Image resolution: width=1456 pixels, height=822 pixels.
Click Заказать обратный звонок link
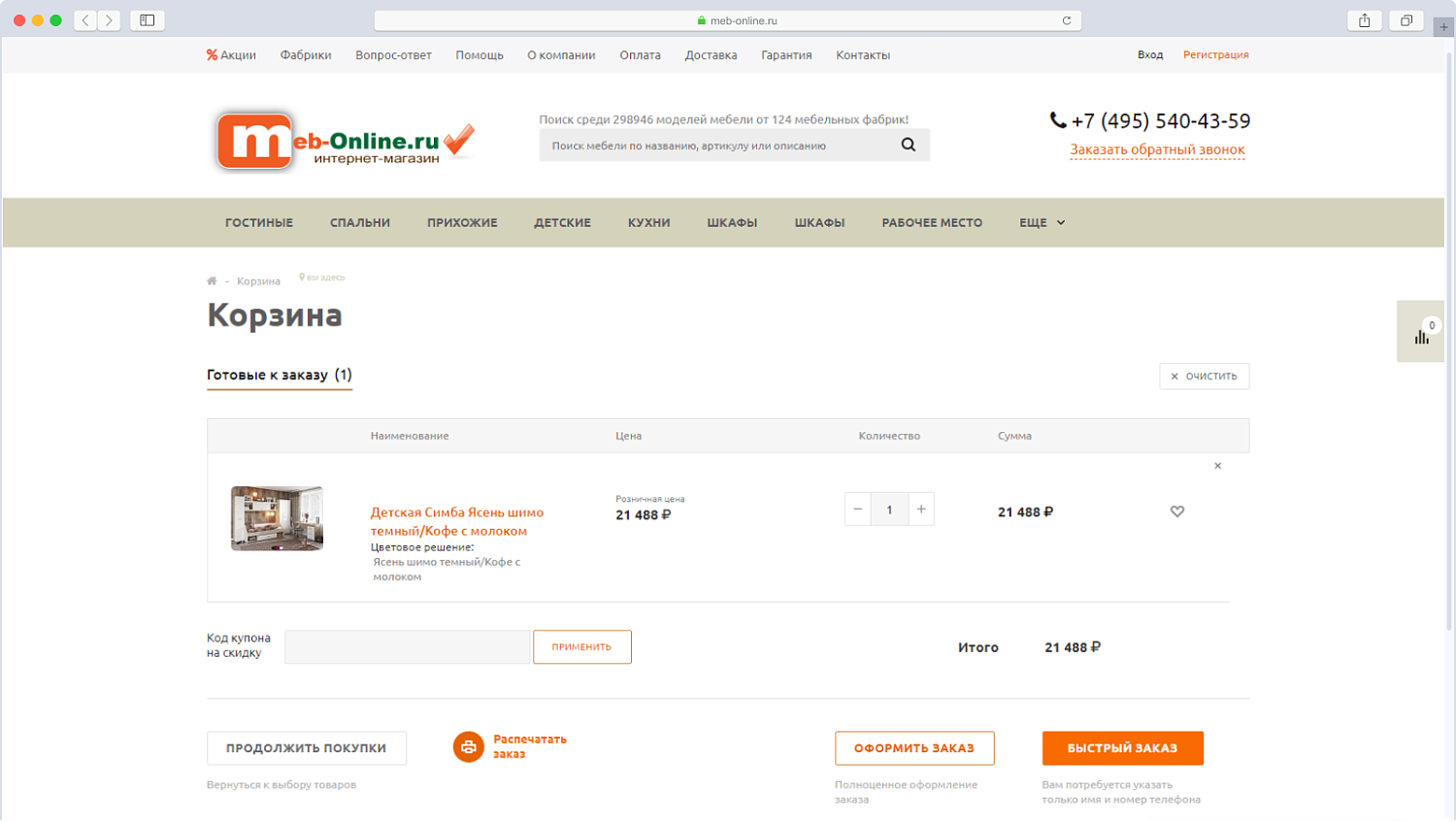[1157, 149]
